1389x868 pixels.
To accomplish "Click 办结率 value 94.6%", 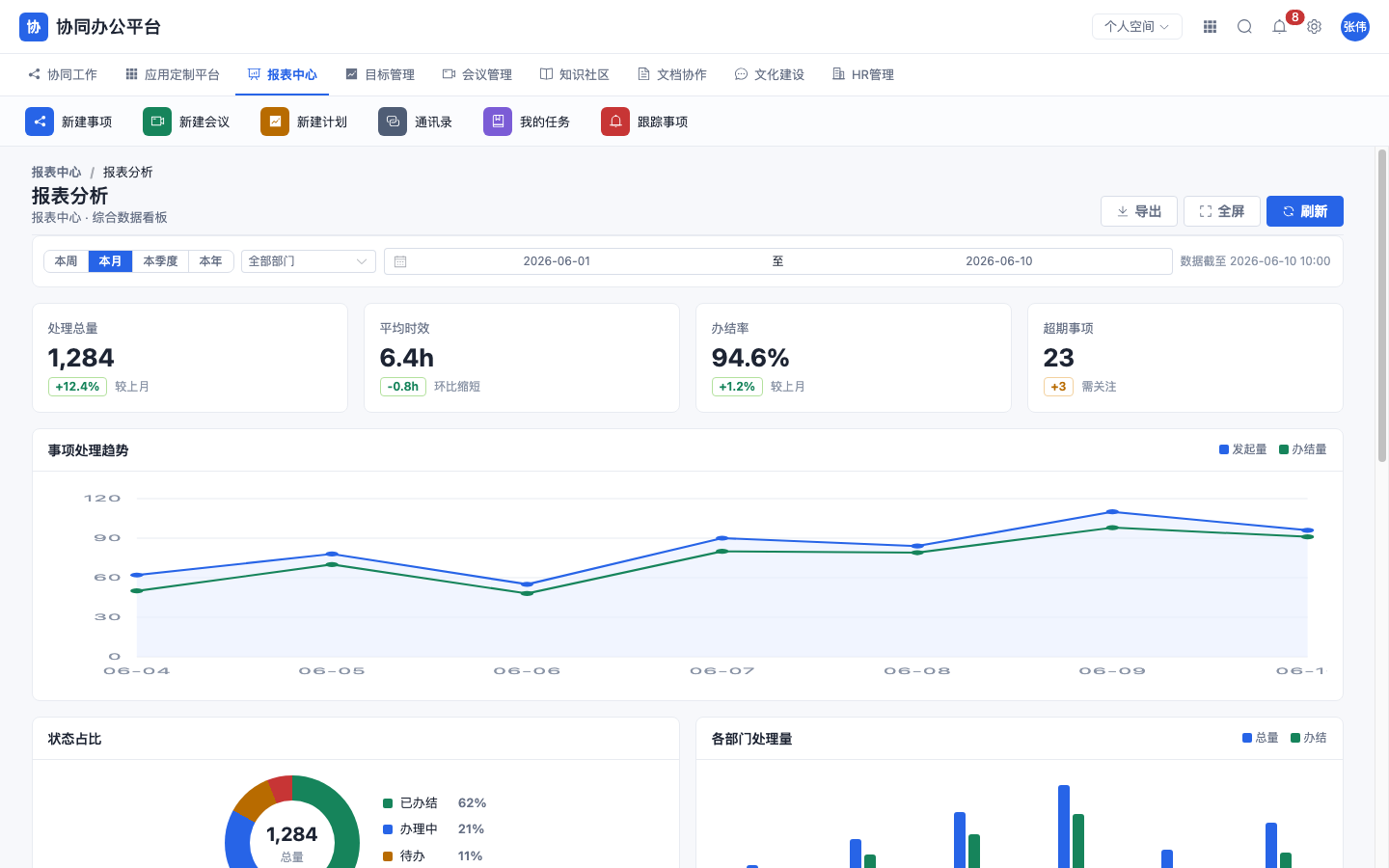I will click(x=750, y=358).
